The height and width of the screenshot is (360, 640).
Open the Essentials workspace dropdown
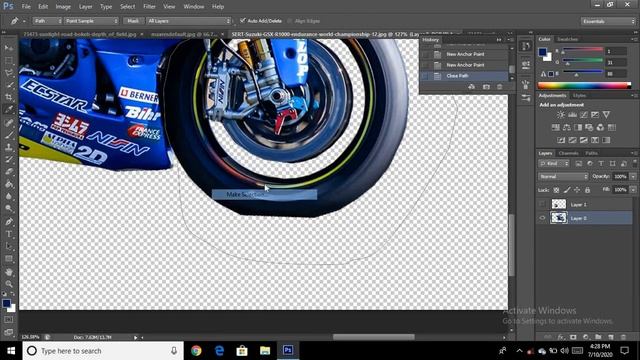coord(608,21)
